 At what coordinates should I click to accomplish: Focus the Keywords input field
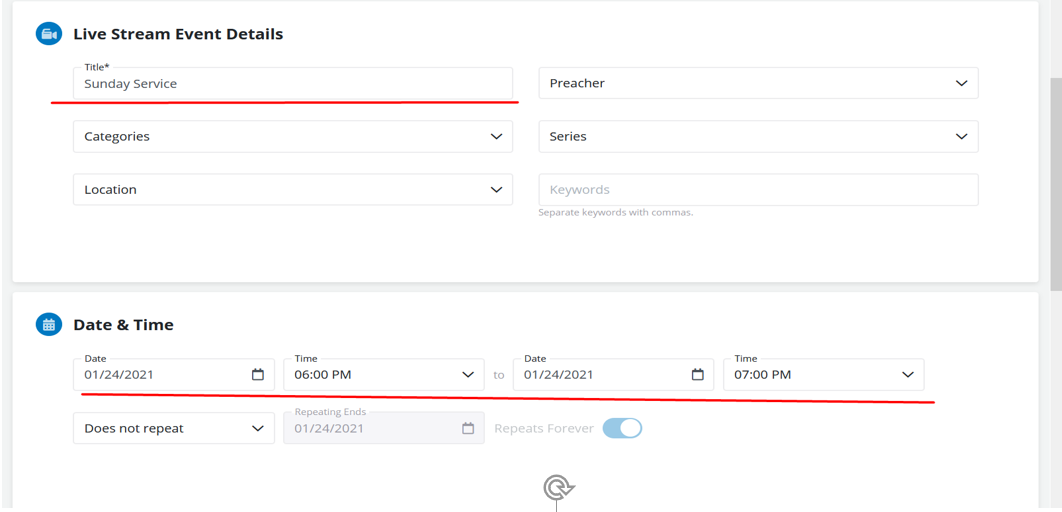757,189
